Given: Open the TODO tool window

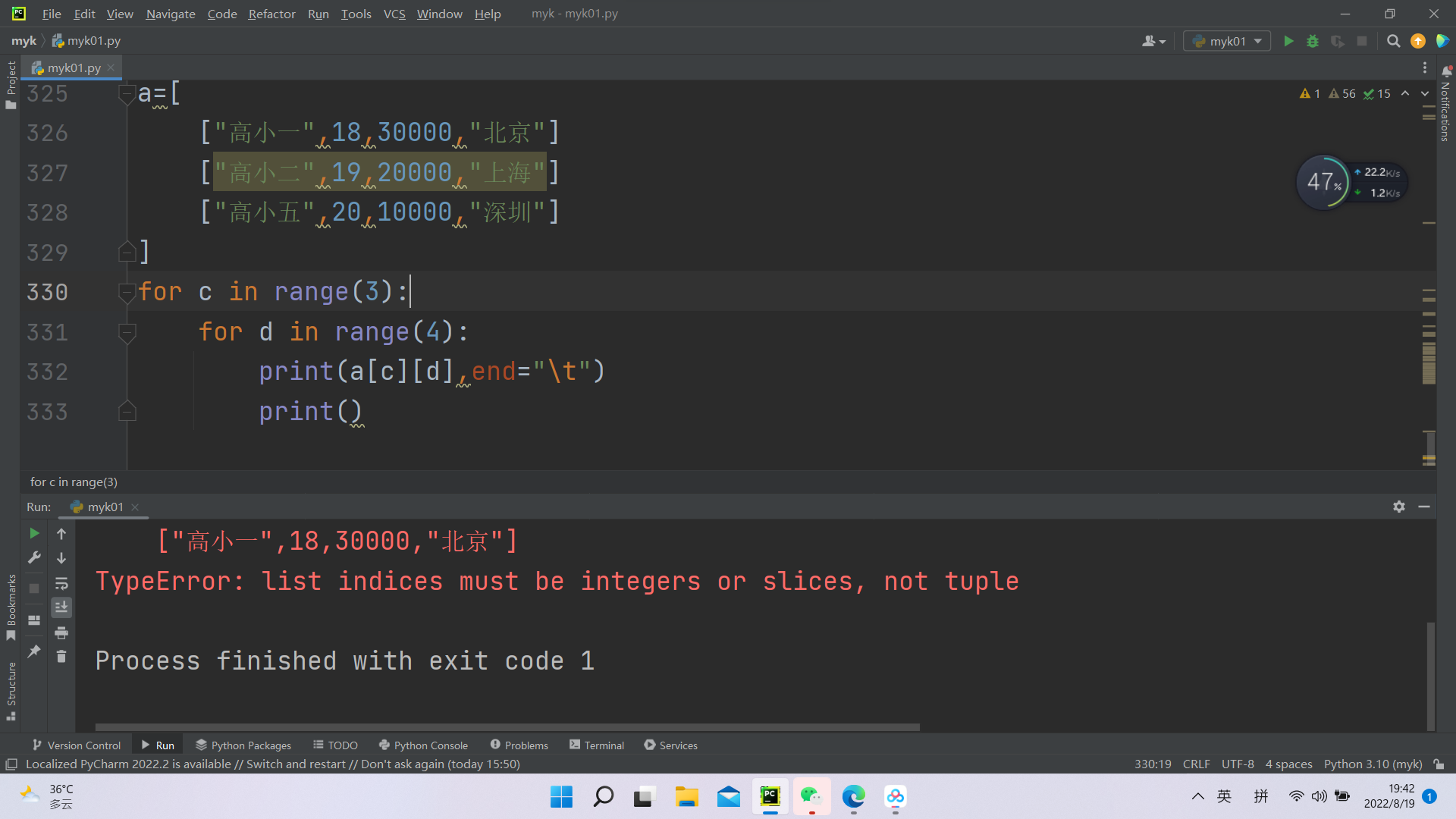Looking at the screenshot, I should coord(335,745).
